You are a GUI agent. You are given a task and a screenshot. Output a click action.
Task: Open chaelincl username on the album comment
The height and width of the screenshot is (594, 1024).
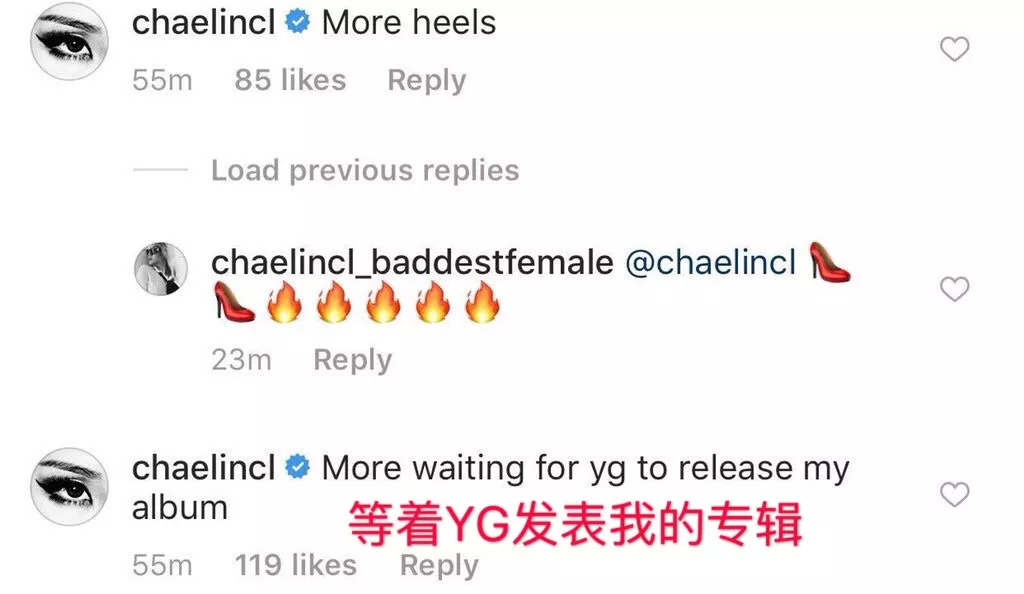coord(203,468)
